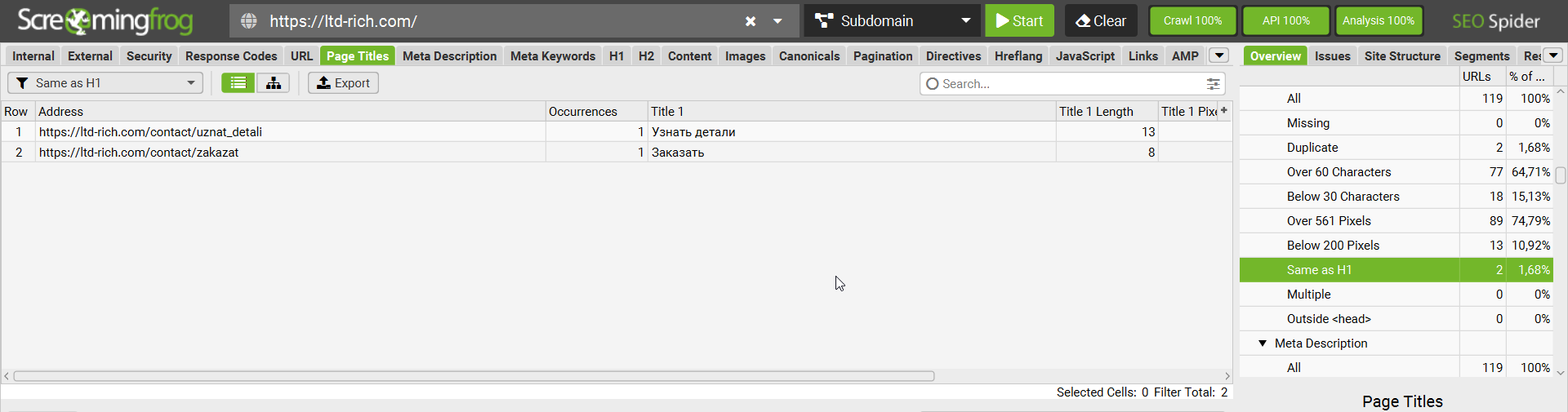Open the Images tab

tap(745, 55)
